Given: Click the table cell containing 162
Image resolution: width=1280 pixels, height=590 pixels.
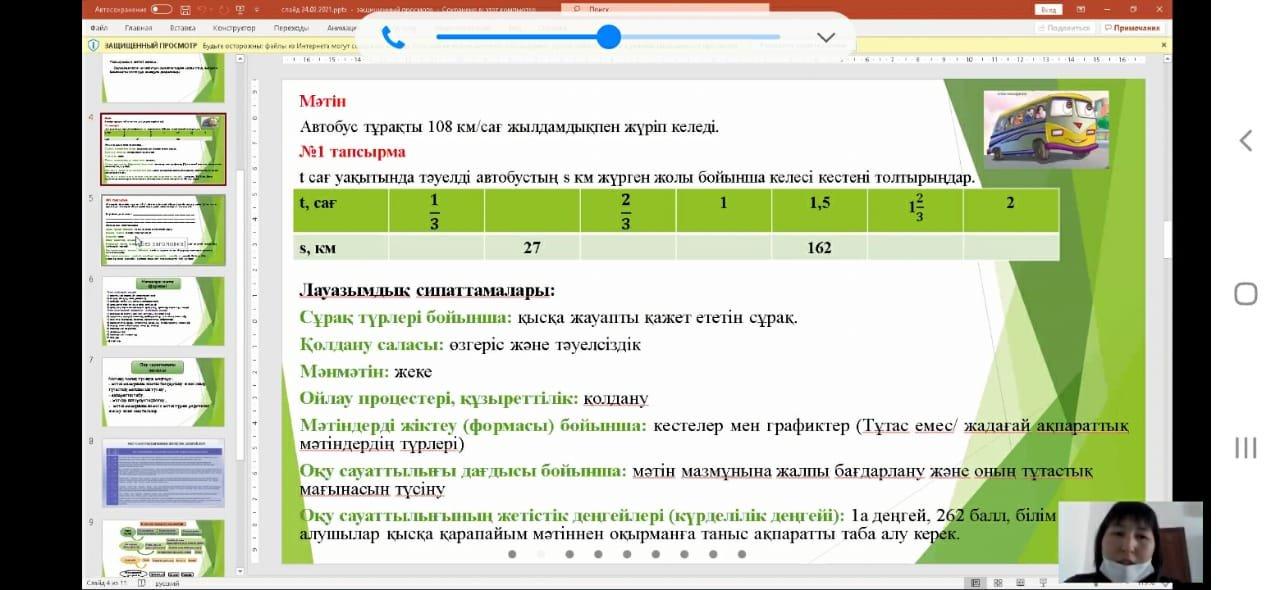Looking at the screenshot, I should pyautogui.click(x=819, y=247).
